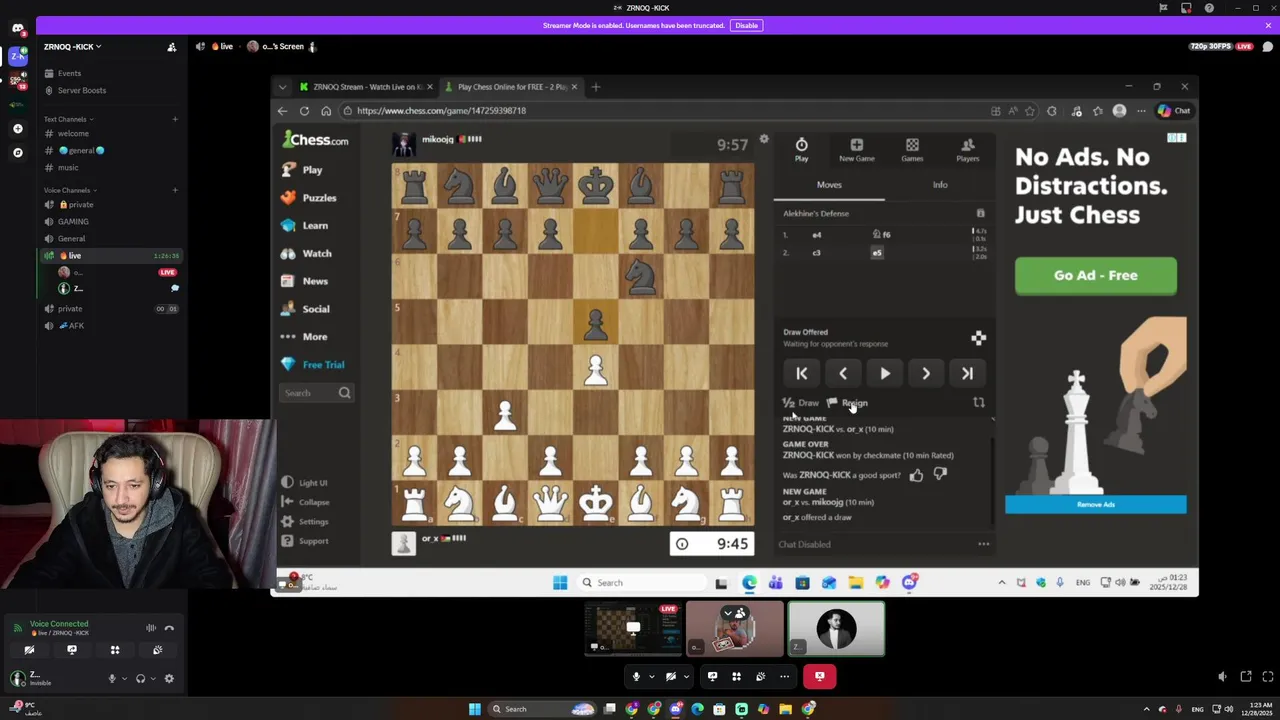Open the soundboard in call controls
1280x720 pixels.
(x=760, y=677)
